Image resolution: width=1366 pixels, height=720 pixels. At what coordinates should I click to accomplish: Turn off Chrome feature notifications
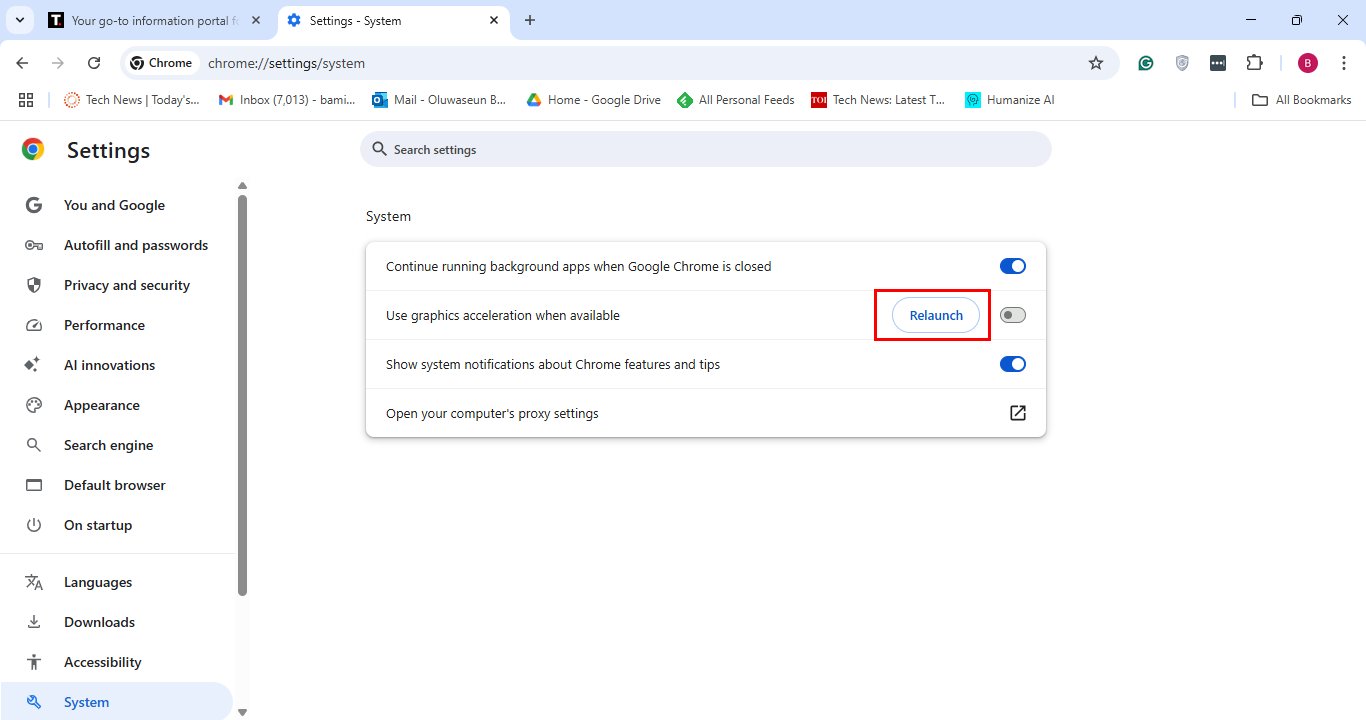[x=1012, y=364]
